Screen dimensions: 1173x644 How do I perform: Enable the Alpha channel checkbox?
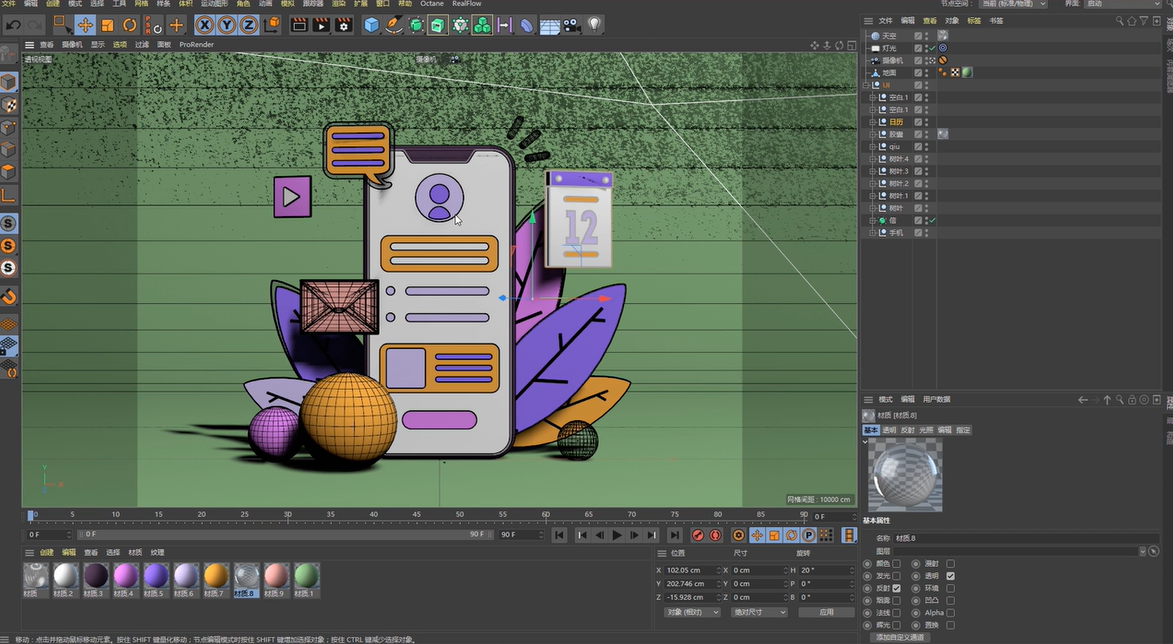pos(950,613)
